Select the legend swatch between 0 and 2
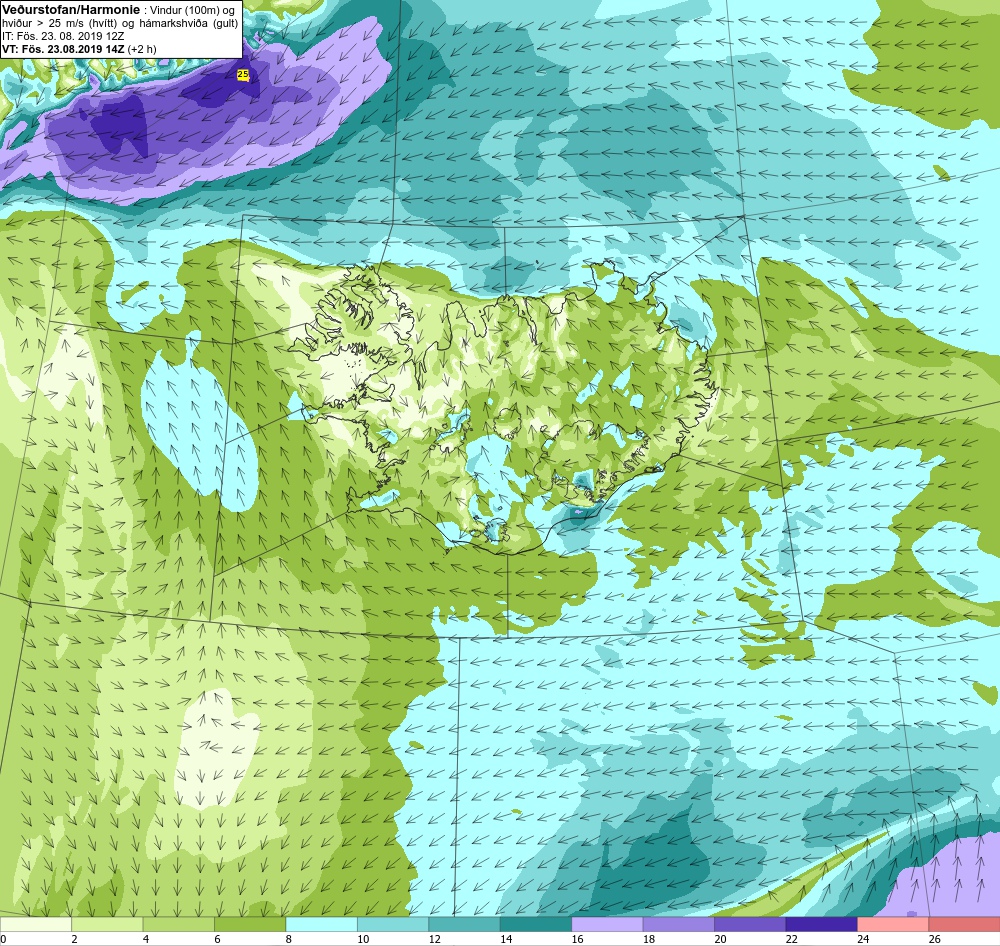This screenshot has height=946, width=1000. [x=36, y=925]
